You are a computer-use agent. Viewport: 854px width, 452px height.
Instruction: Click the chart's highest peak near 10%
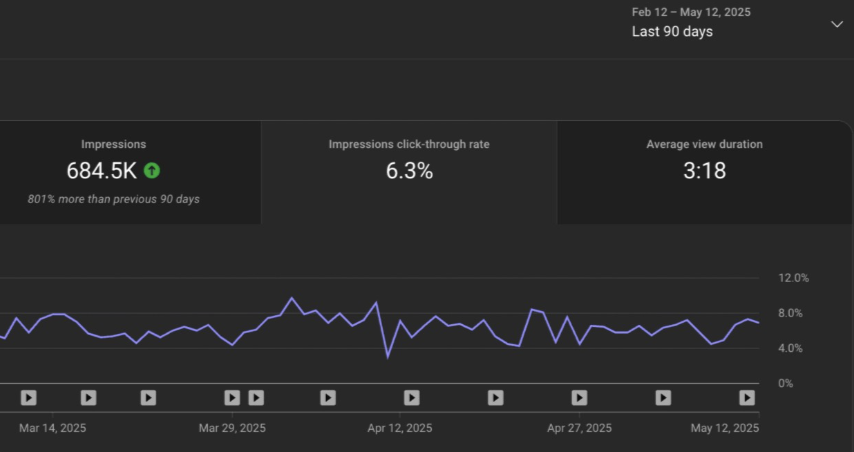pyautogui.click(x=292, y=298)
